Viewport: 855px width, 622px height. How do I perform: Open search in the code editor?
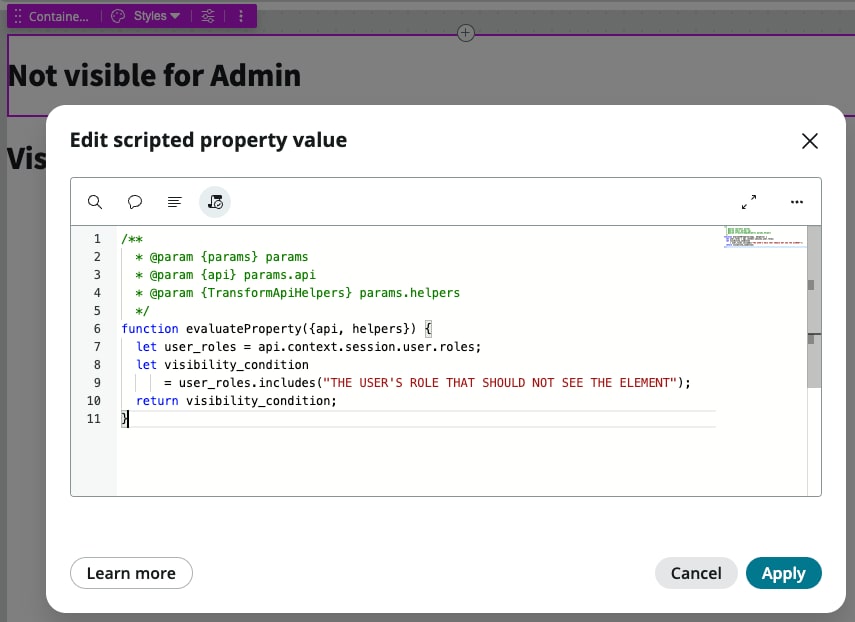(95, 201)
